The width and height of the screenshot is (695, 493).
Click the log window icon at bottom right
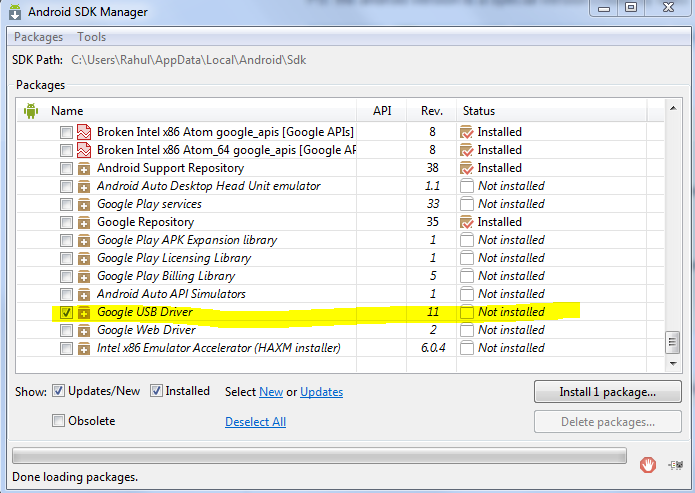tap(676, 465)
